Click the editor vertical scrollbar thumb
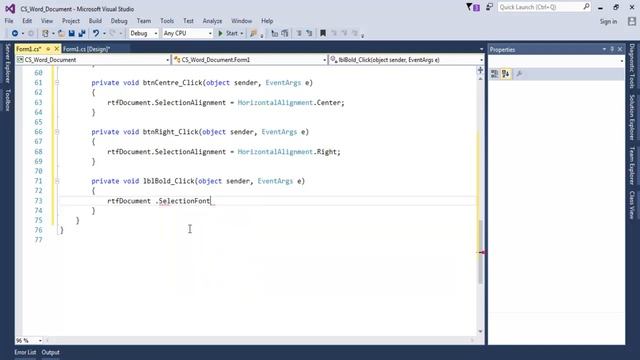The height and width of the screenshot is (360, 640). (x=480, y=252)
